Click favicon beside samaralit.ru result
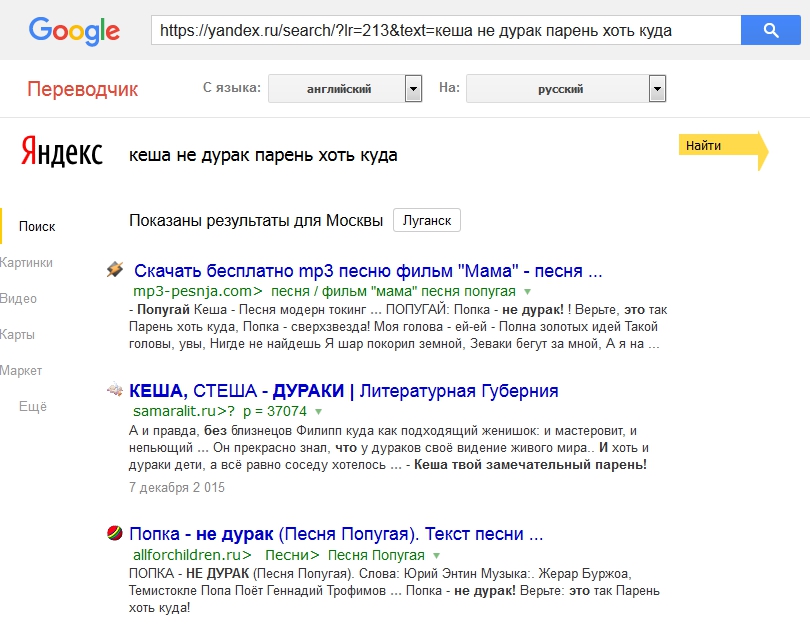 click(115, 389)
